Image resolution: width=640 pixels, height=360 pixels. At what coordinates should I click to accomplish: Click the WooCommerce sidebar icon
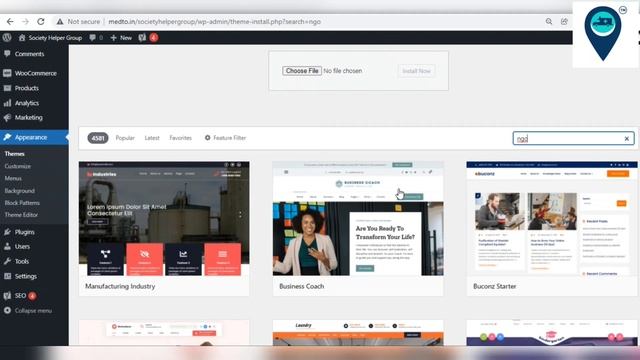[x=7, y=73]
